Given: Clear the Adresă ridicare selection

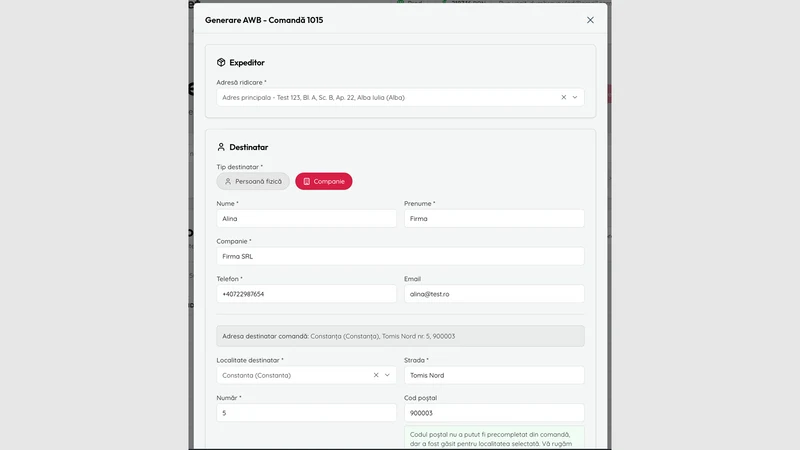Looking at the screenshot, I should [x=563, y=97].
